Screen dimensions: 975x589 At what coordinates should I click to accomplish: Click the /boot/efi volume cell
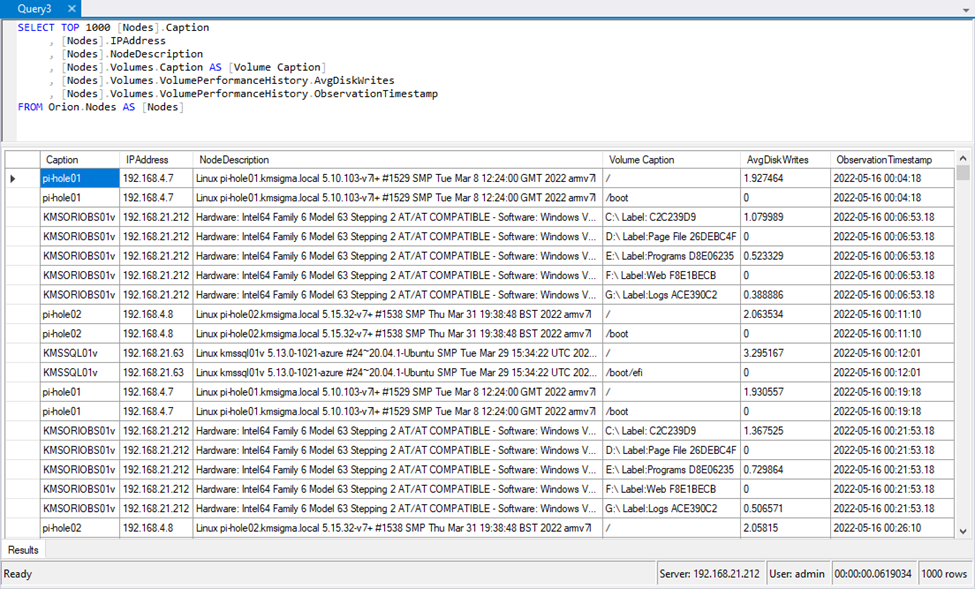[672, 373]
